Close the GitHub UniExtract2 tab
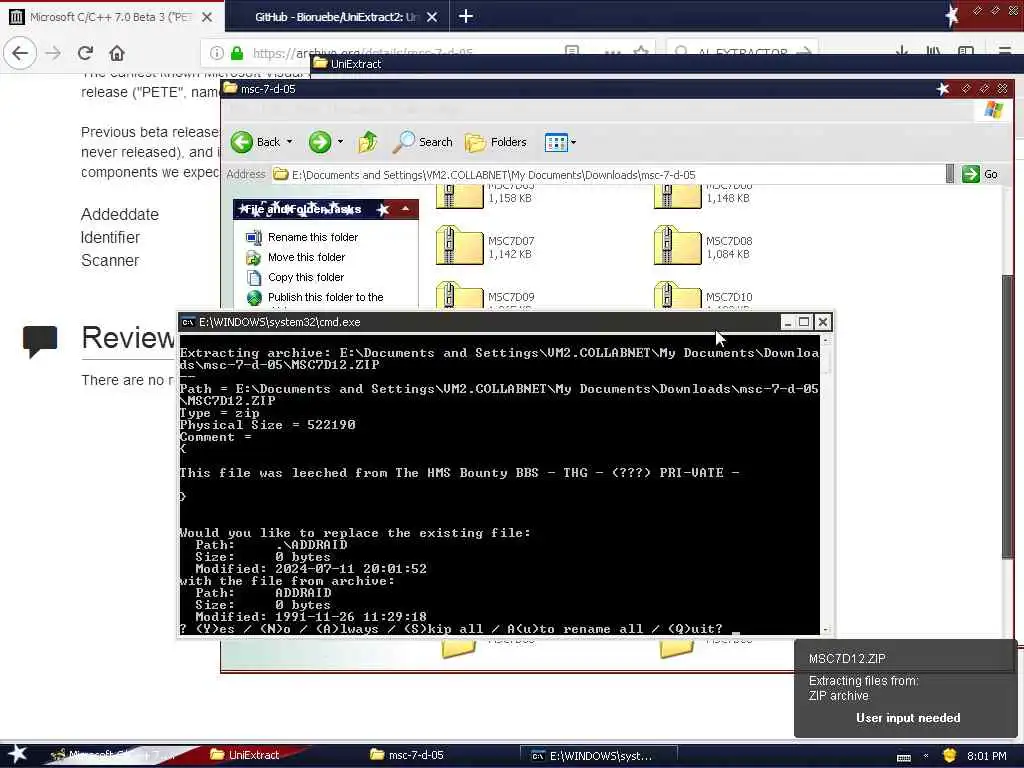The width and height of the screenshot is (1024, 768). 432,17
